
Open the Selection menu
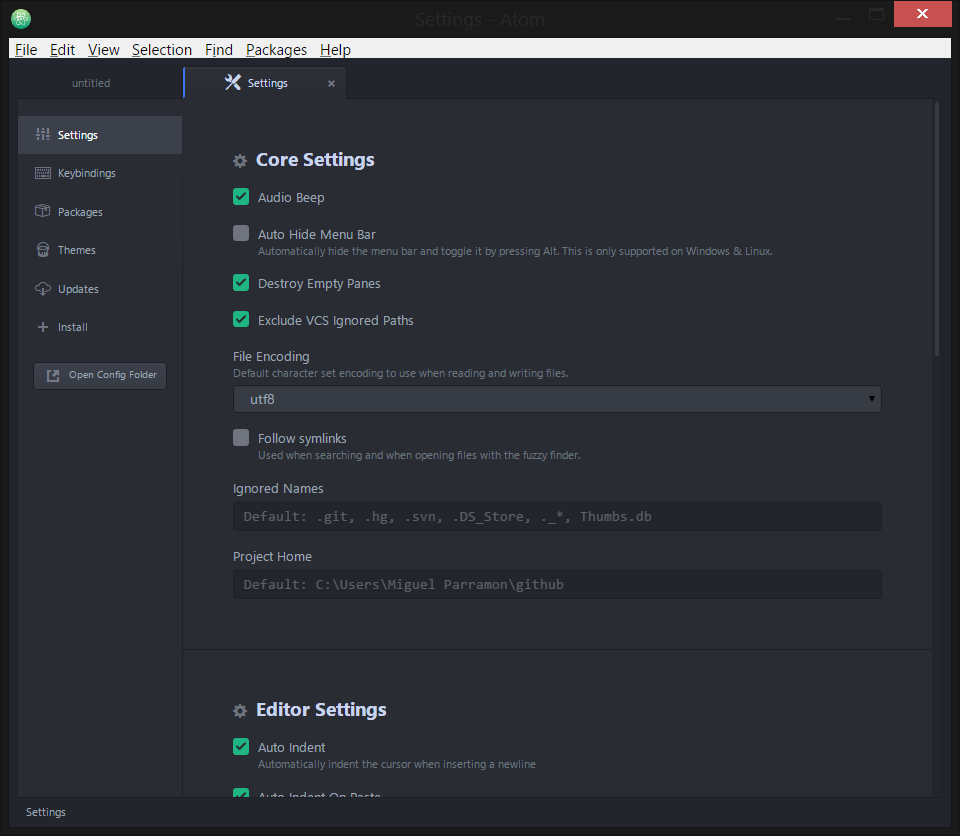[162, 50]
